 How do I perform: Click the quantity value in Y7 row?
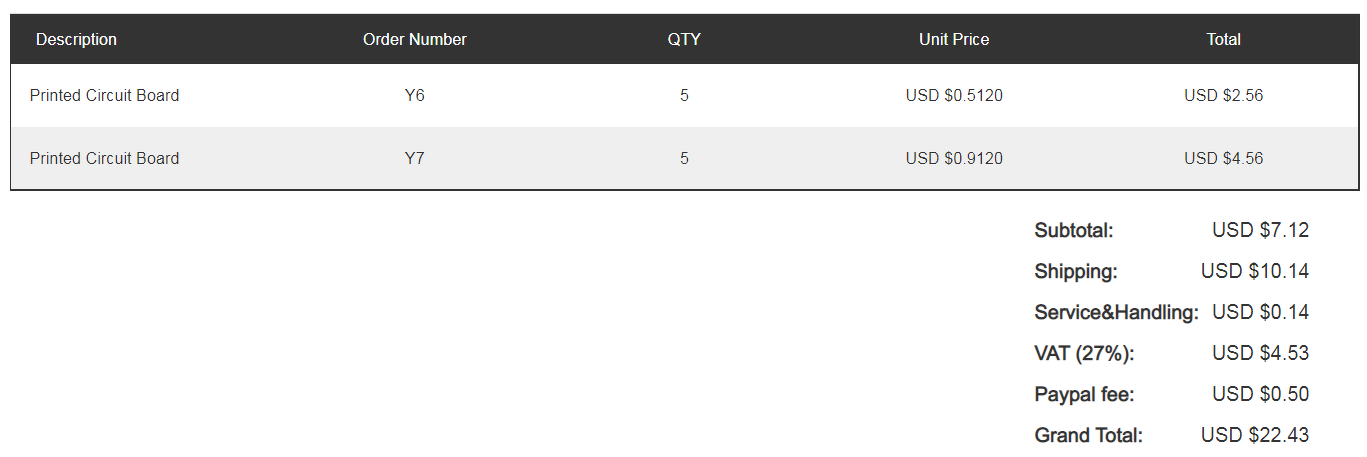click(684, 158)
